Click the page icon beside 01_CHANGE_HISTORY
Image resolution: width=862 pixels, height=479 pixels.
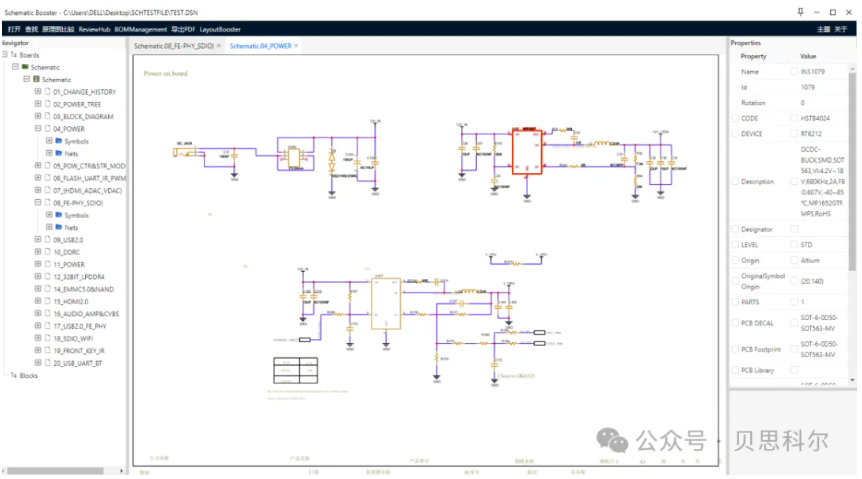[x=48, y=91]
